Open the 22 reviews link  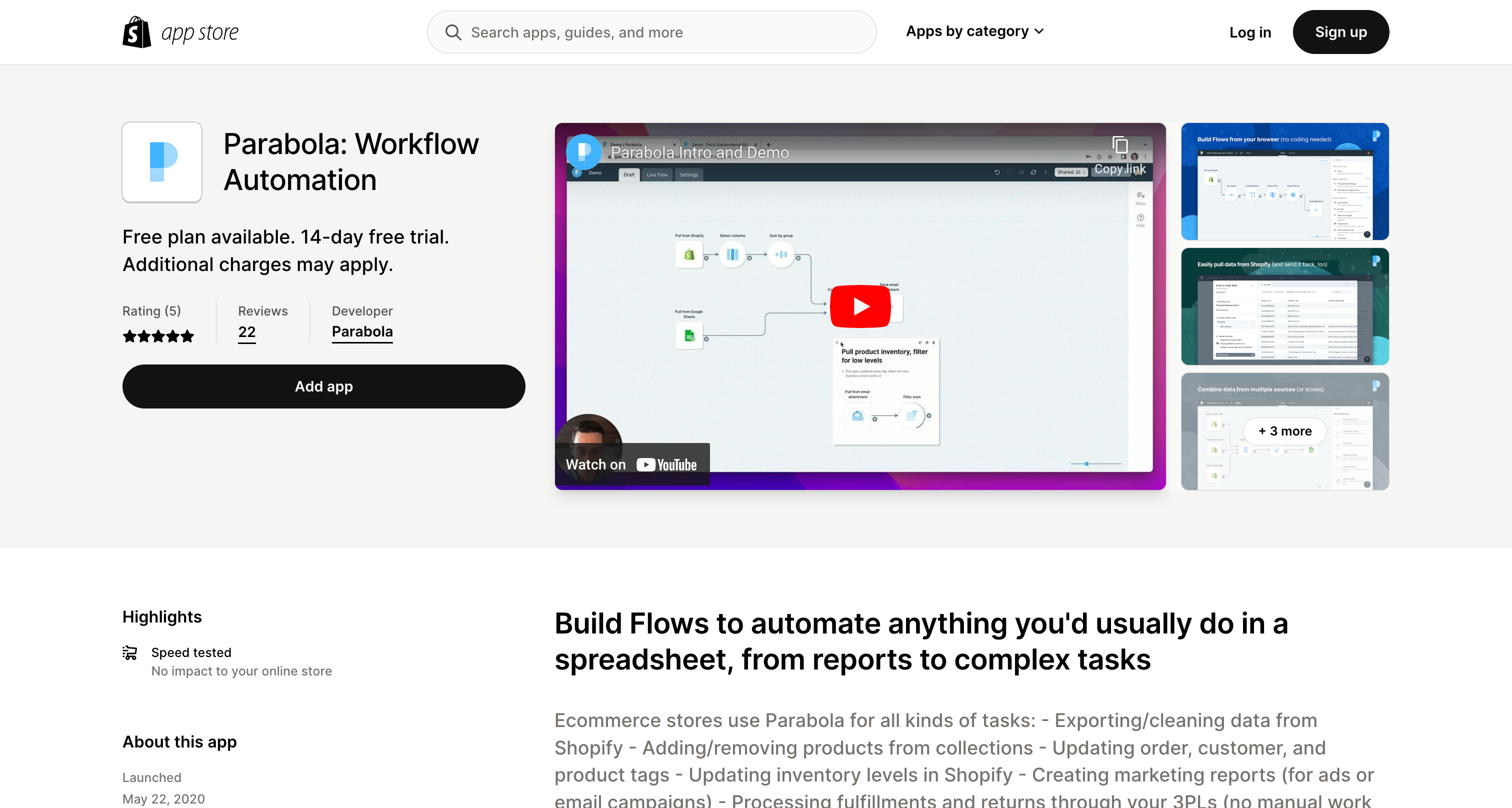pyautogui.click(x=247, y=332)
